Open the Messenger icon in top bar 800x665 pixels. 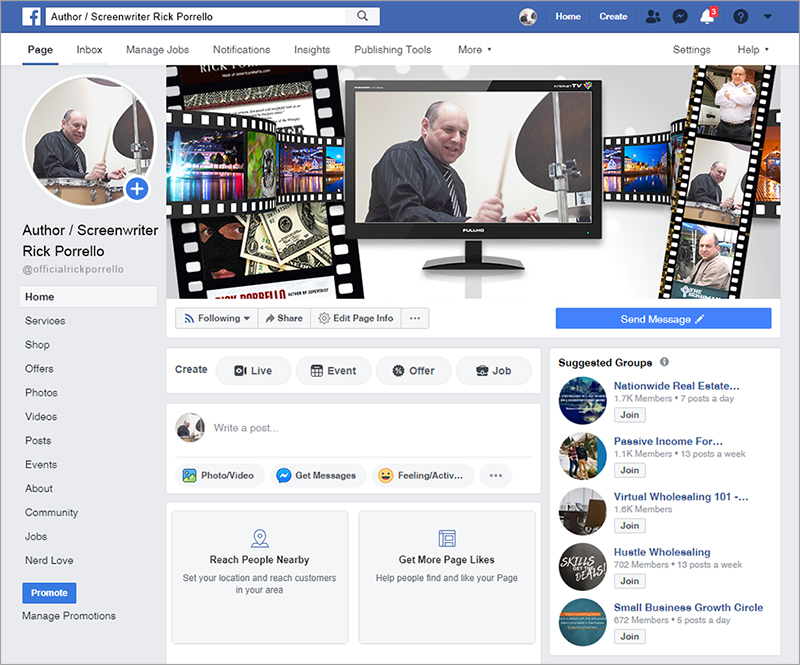[x=680, y=17]
